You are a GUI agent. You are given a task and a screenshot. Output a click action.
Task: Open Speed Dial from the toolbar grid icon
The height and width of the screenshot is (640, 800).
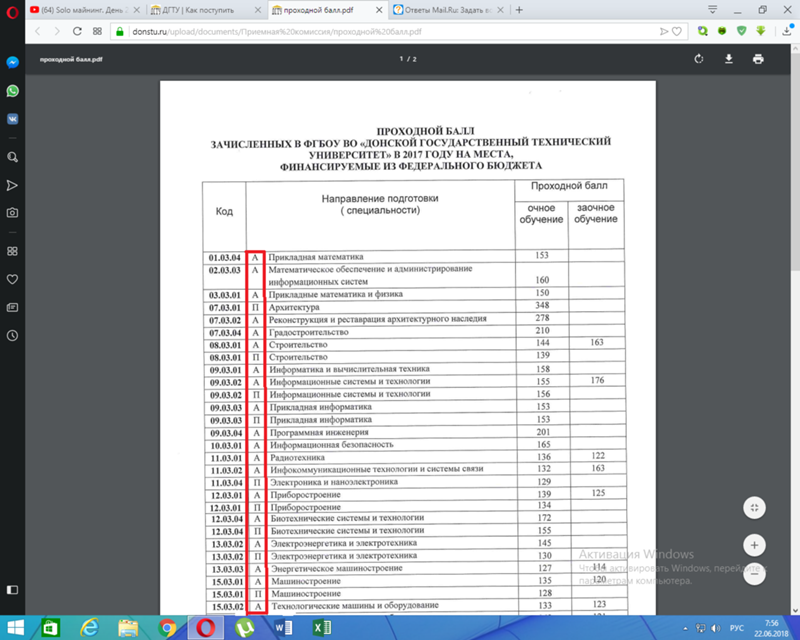coord(97,31)
